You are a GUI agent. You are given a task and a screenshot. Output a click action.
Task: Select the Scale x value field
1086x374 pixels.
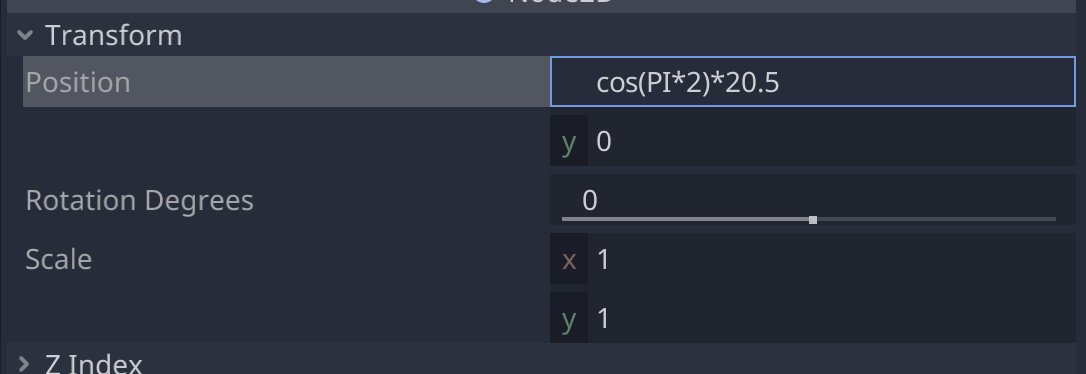tap(832, 259)
